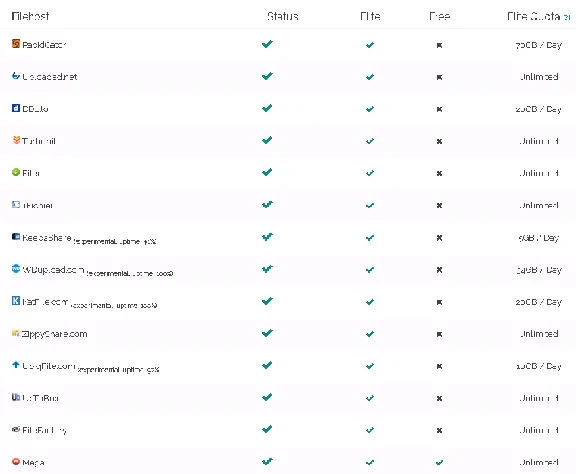
Task: Click the Elite column header
Action: pyautogui.click(x=370, y=16)
